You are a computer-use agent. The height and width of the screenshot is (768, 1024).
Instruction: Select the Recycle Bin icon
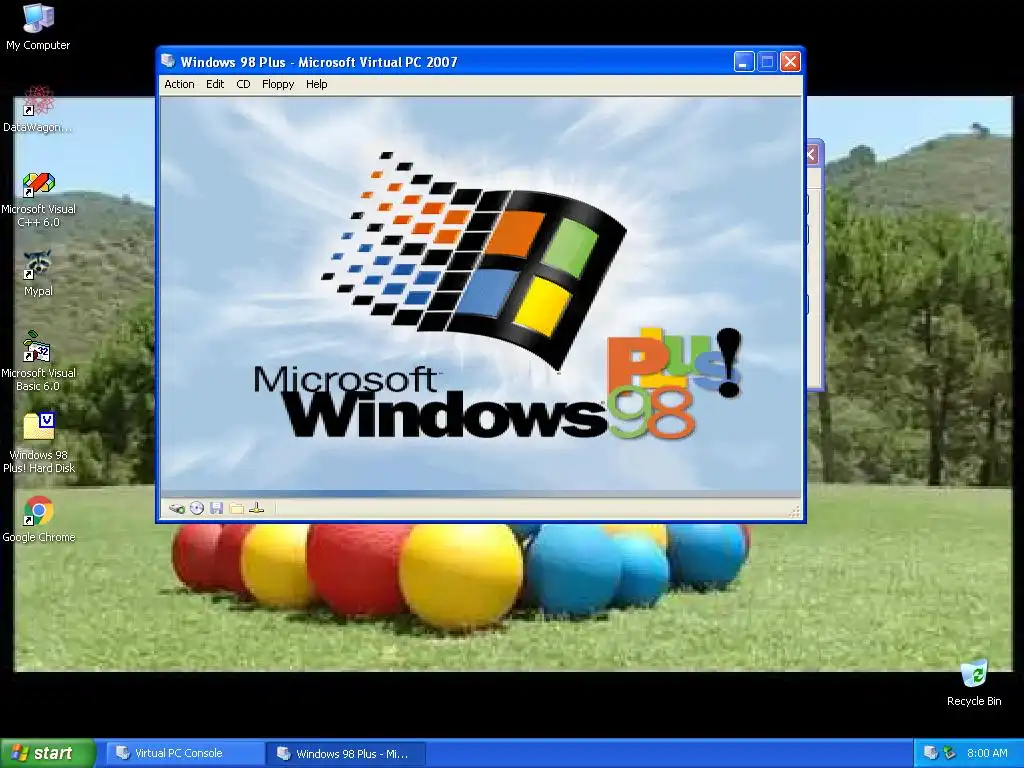pyautogui.click(x=974, y=683)
